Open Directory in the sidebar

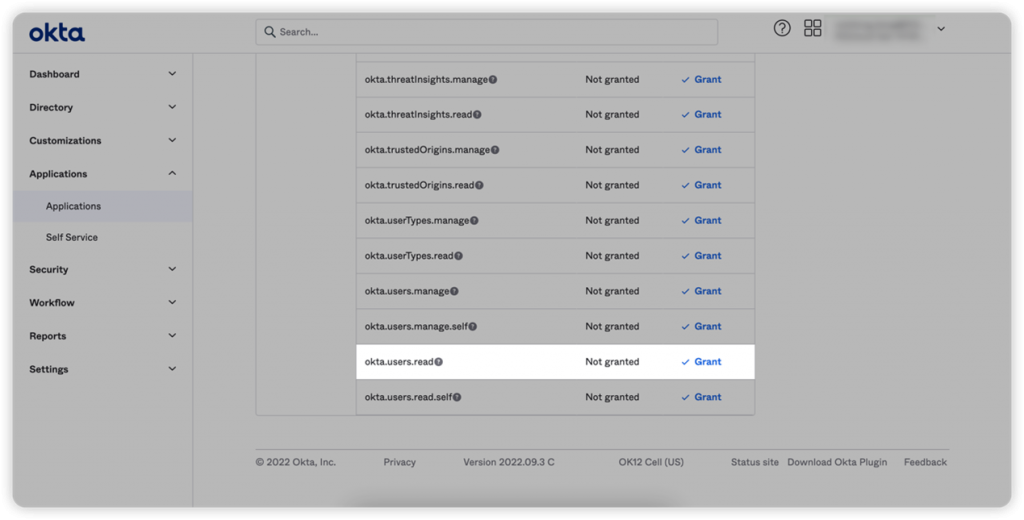[51, 107]
